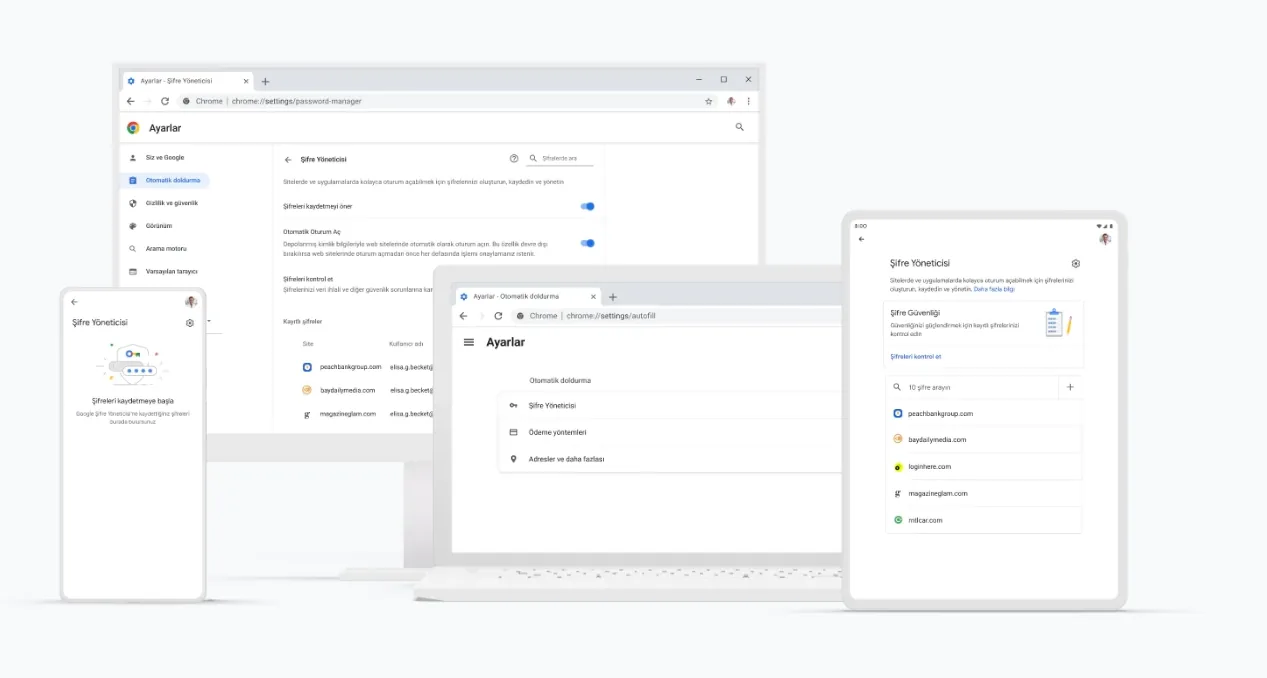This screenshot has height=678, width=1267.
Task: Tap the Şifre Güvenliği clipboard illustration on tablet
Action: tap(1058, 323)
